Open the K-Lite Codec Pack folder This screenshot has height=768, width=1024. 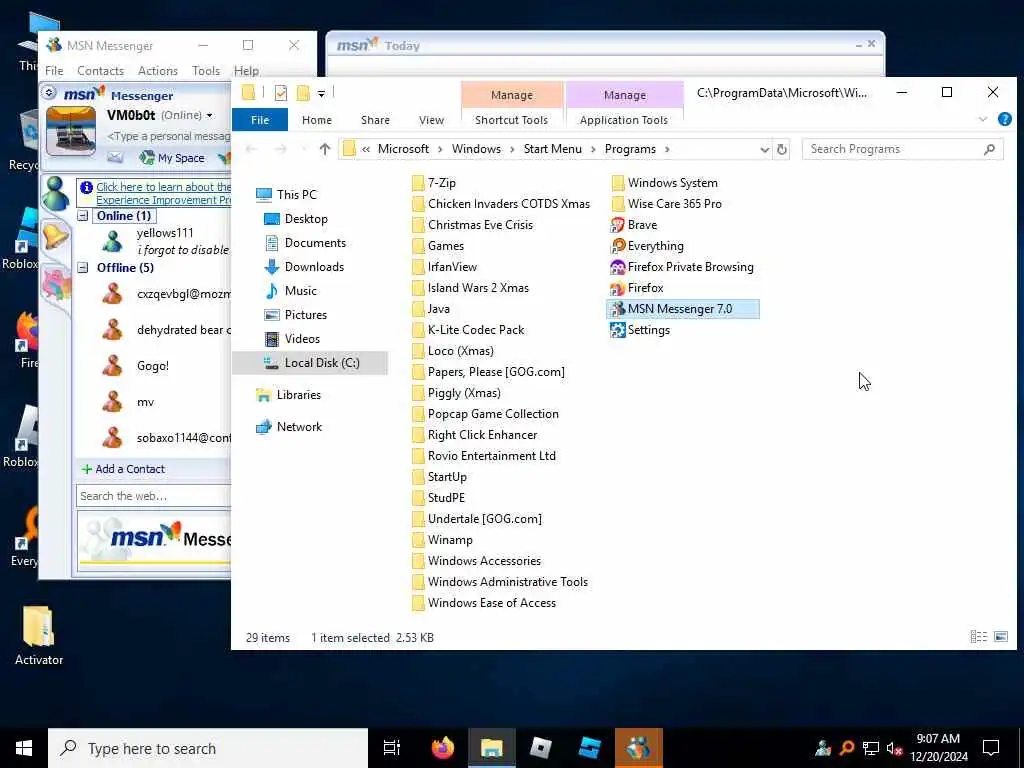(x=468, y=330)
